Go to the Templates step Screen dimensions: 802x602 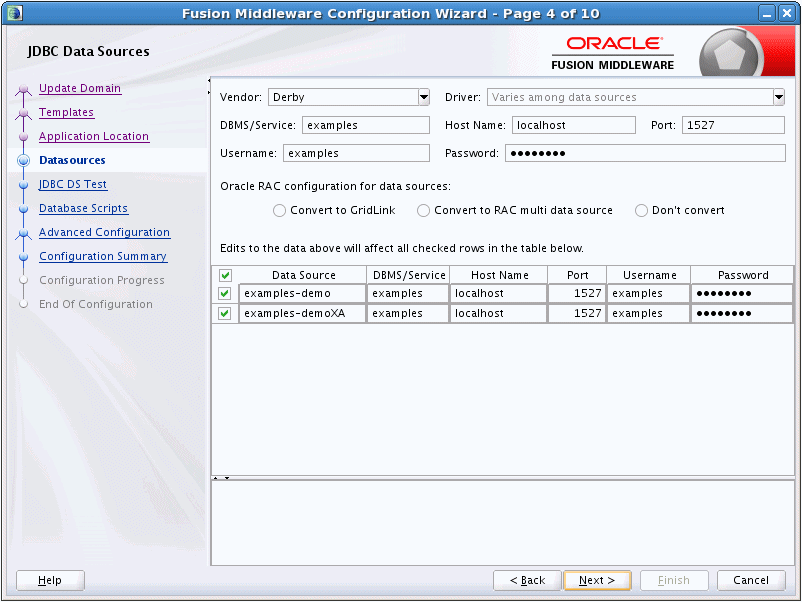(66, 113)
